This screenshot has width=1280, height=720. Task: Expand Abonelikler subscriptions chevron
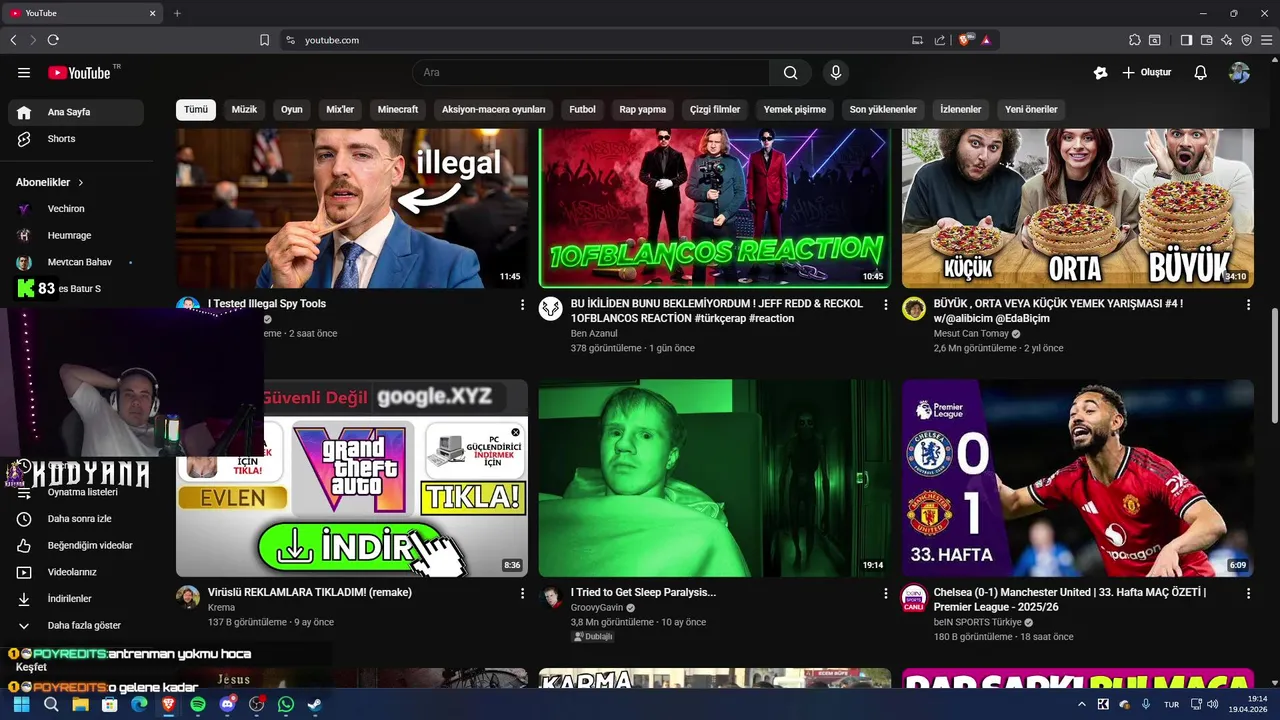(81, 183)
